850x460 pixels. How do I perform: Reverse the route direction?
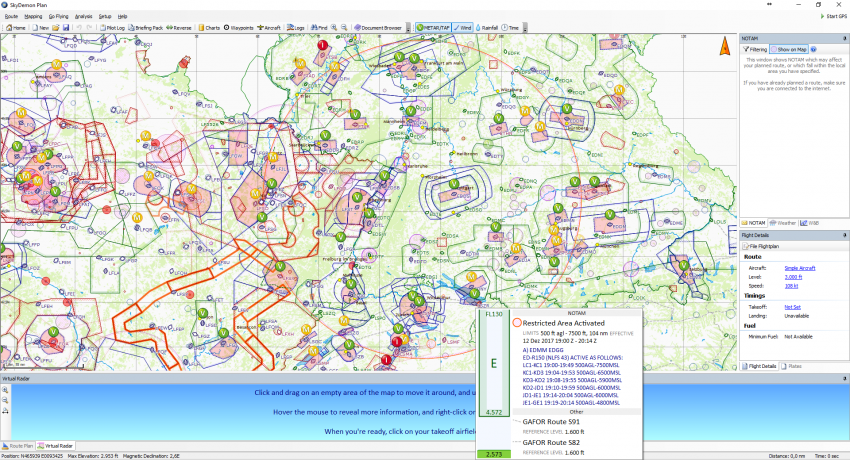tap(179, 28)
